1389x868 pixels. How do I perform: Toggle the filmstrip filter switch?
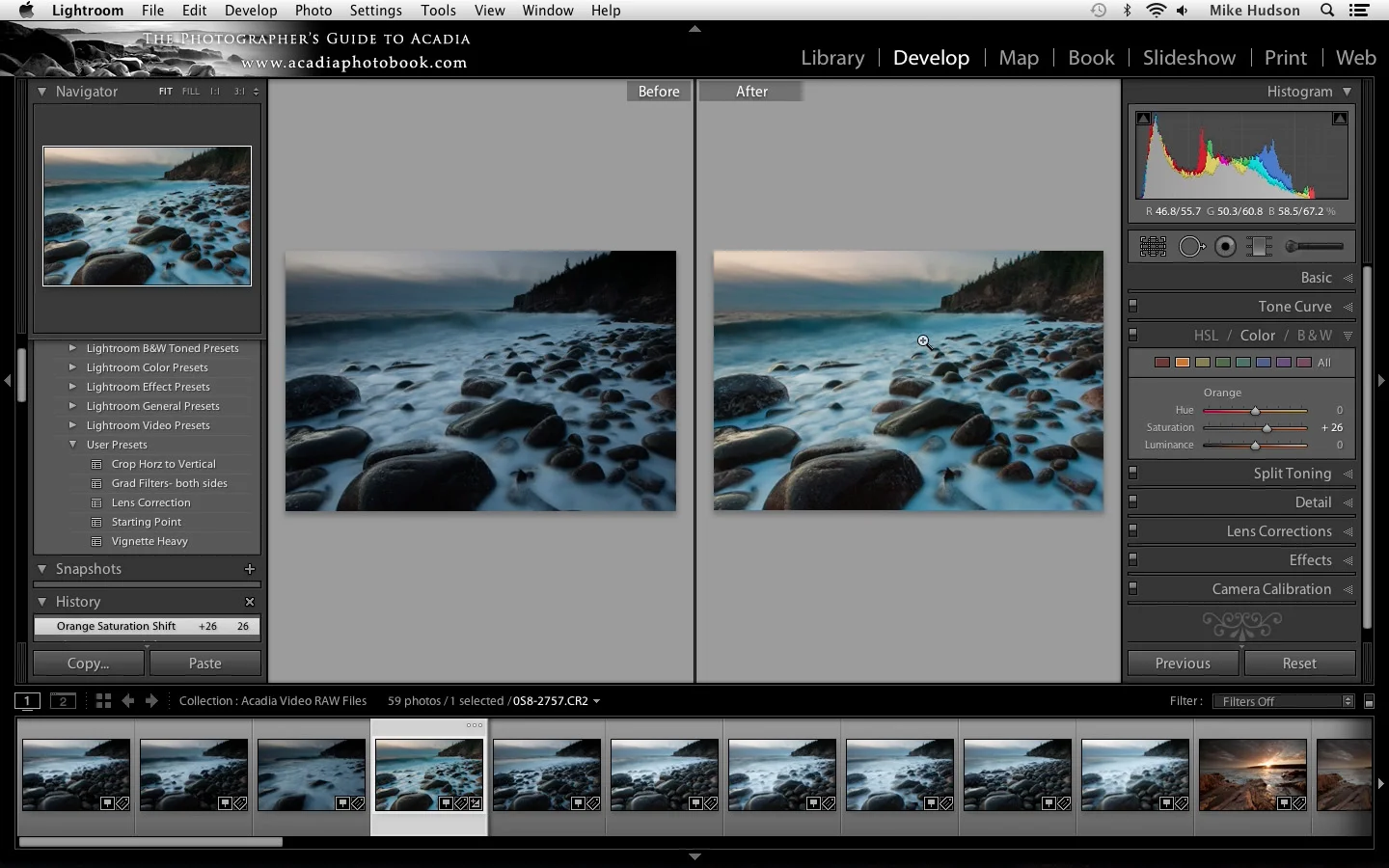pos(1369,702)
